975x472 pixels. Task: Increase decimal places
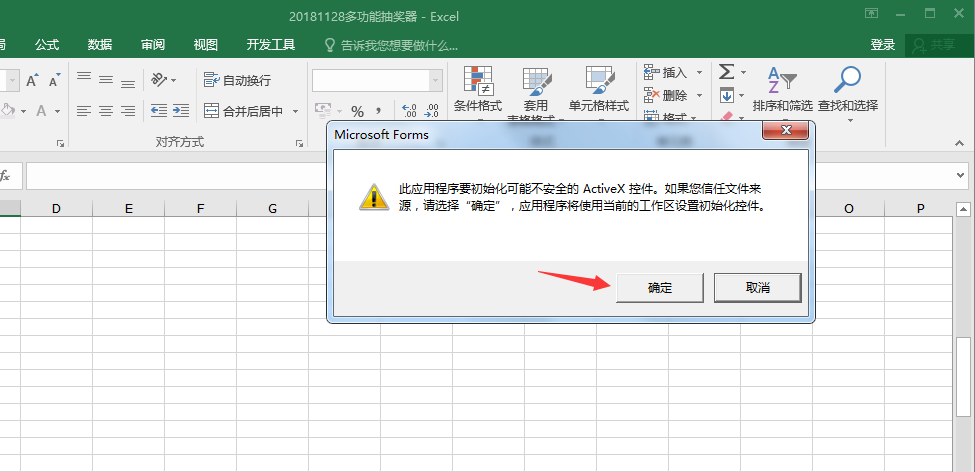pyautogui.click(x=410, y=111)
